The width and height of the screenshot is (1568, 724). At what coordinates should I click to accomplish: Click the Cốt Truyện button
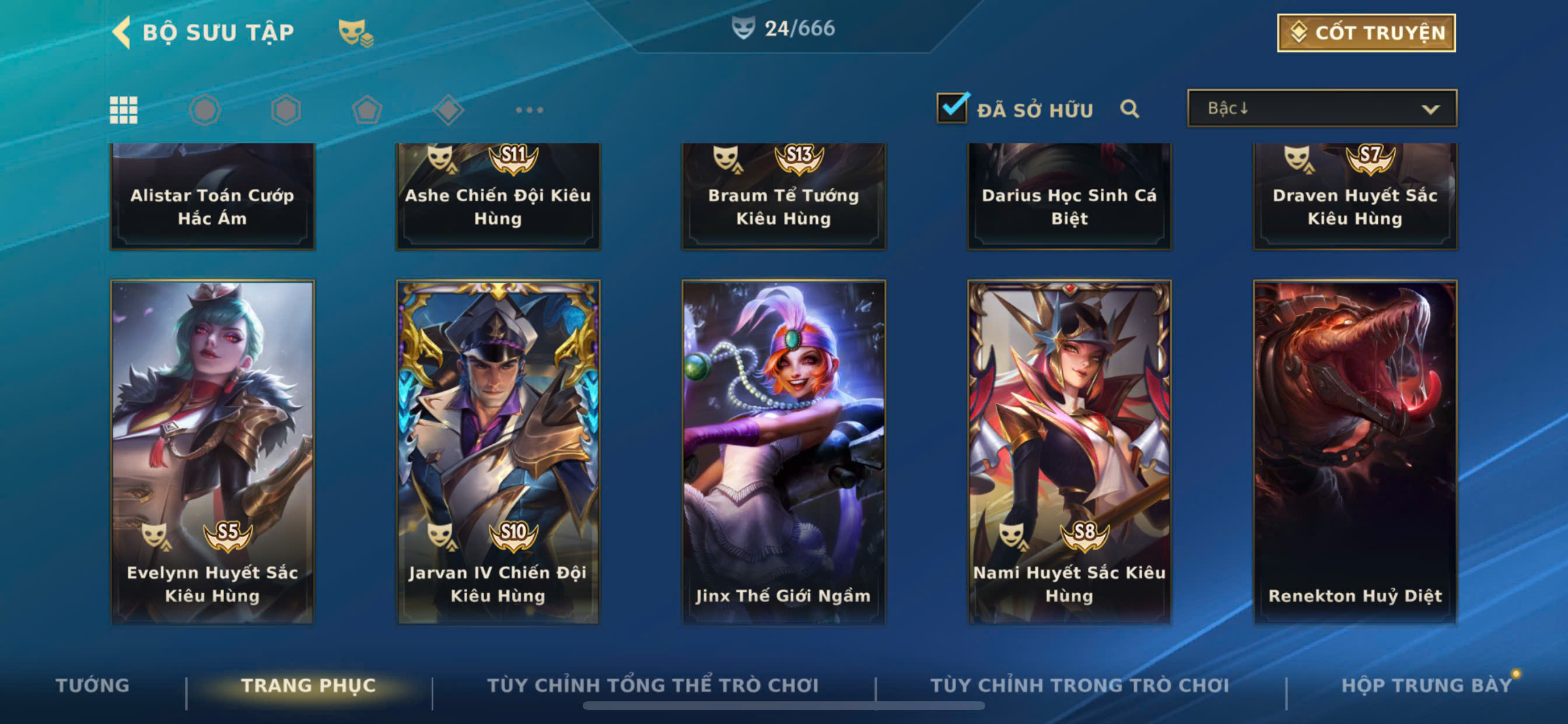pos(1367,32)
